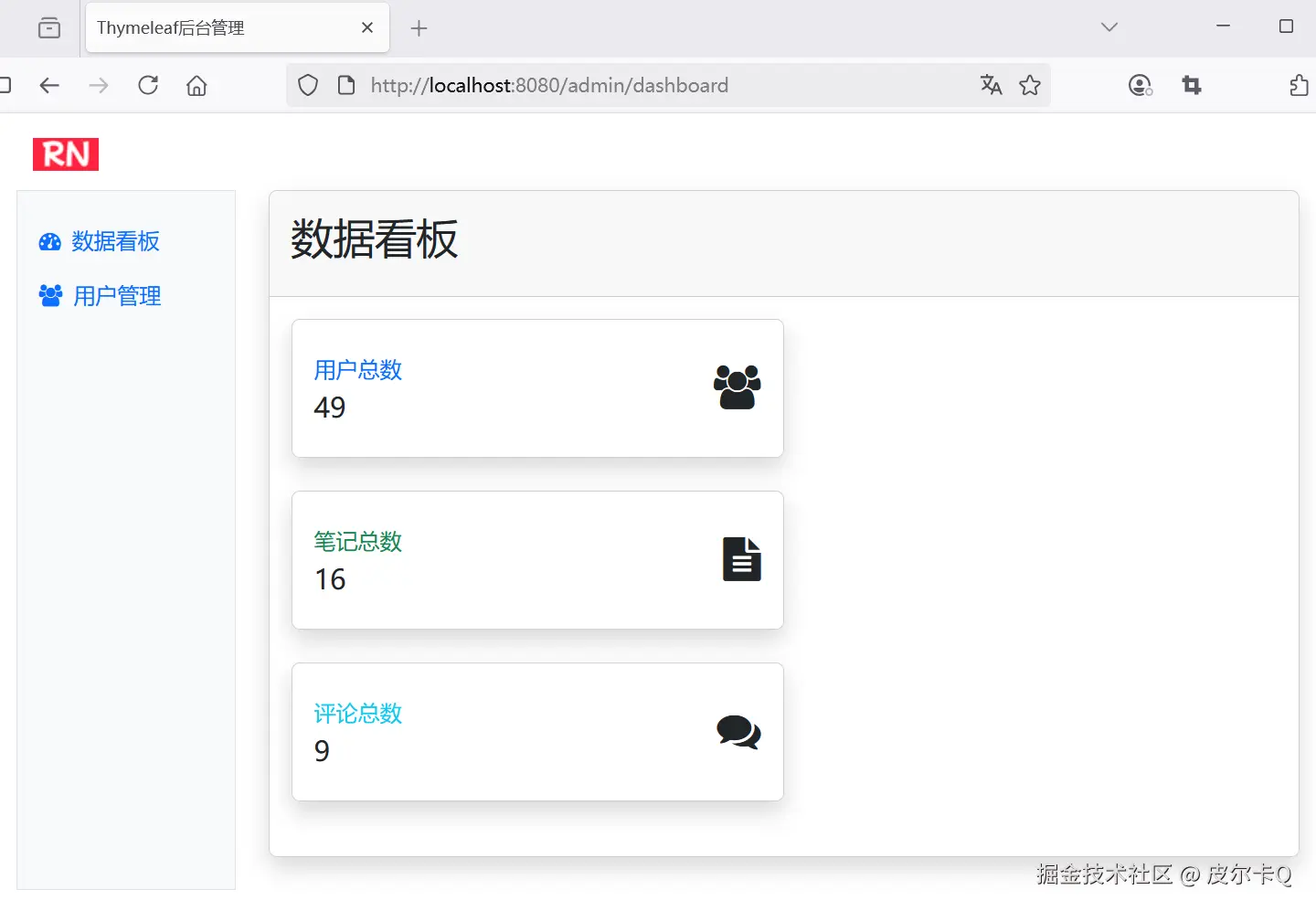Select the user count value 49
Image resolution: width=1316 pixels, height=911 pixels.
tap(330, 408)
